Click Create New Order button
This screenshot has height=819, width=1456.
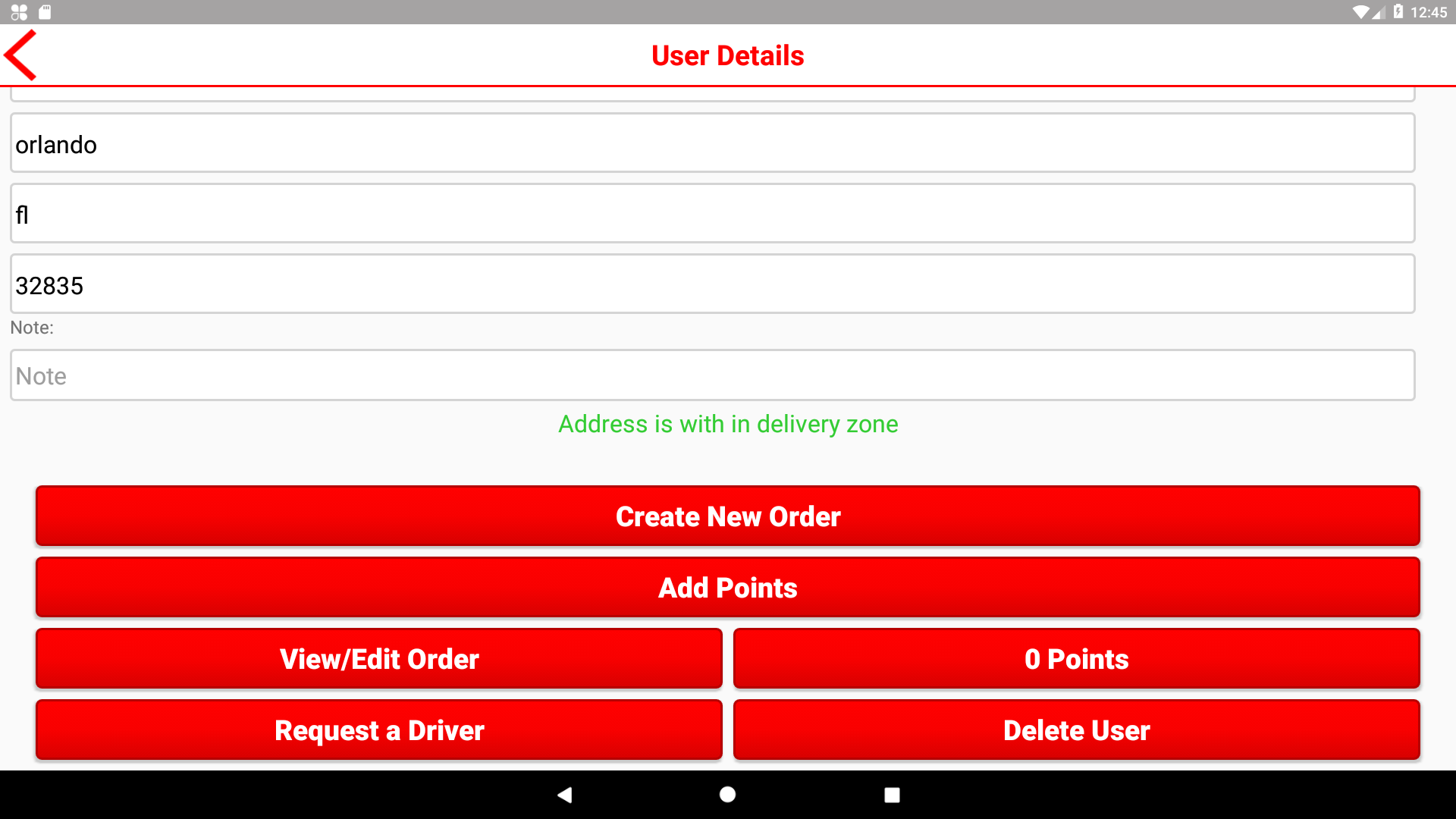(x=727, y=516)
